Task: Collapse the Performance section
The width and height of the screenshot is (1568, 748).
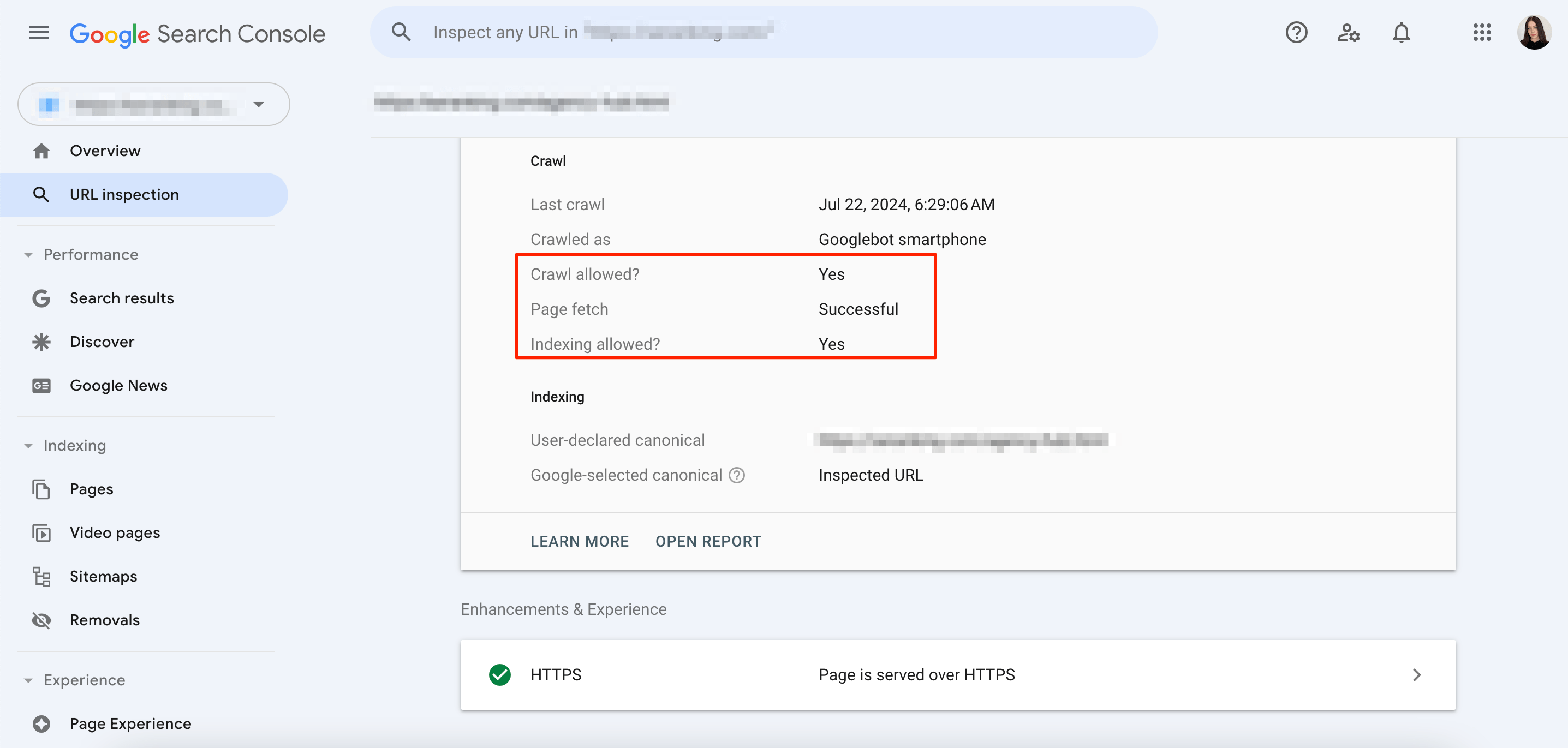Action: point(28,254)
